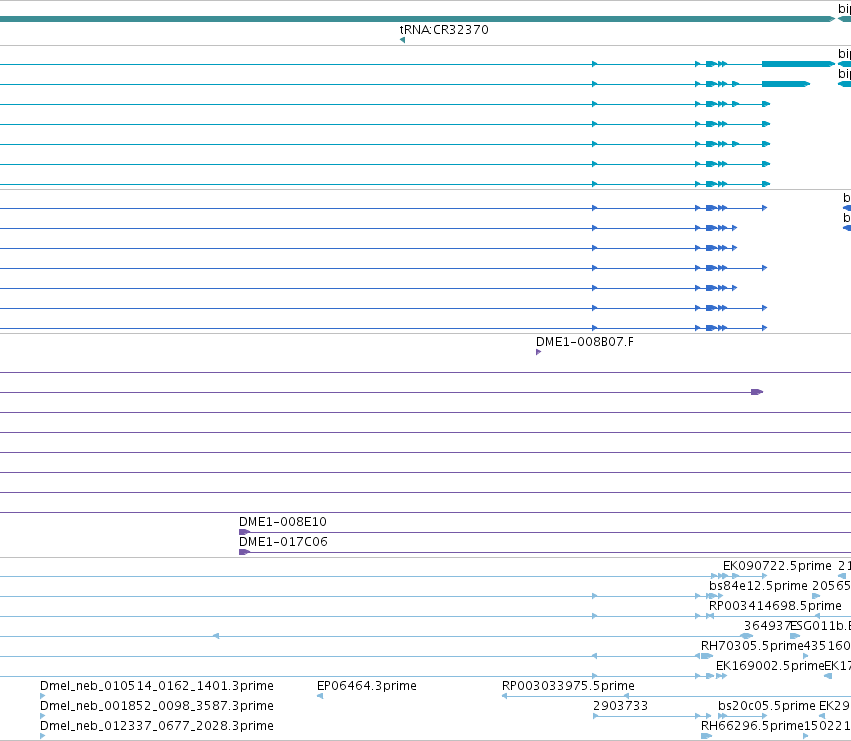Viewport: 851px width, 741px height.
Task: Select the DME1-017C06 feature label
Action: pos(283,542)
